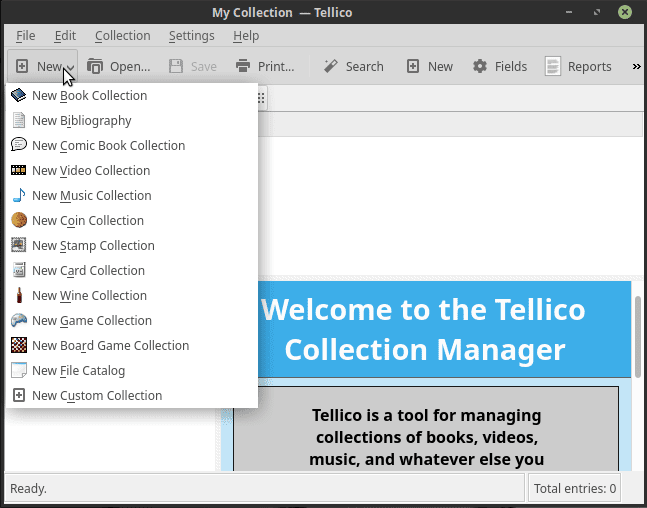Open the New collection dropdown arrow
Image resolution: width=647 pixels, height=508 pixels.
(71, 67)
